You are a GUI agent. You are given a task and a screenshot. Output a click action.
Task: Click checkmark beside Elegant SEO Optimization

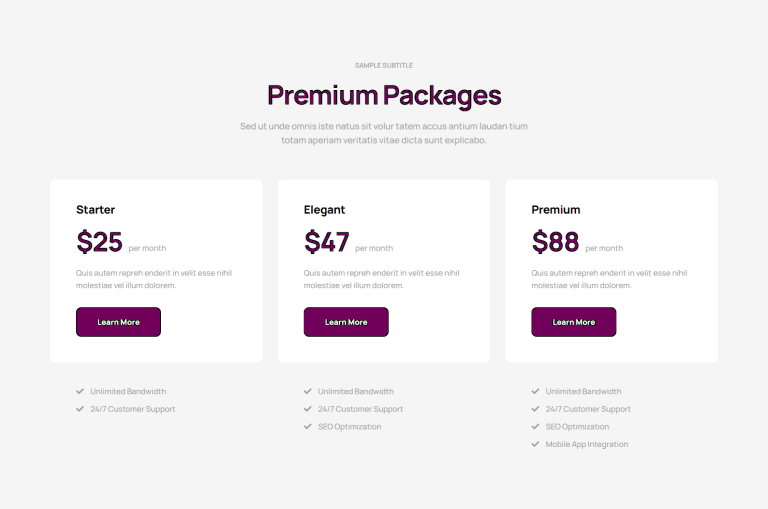point(308,426)
